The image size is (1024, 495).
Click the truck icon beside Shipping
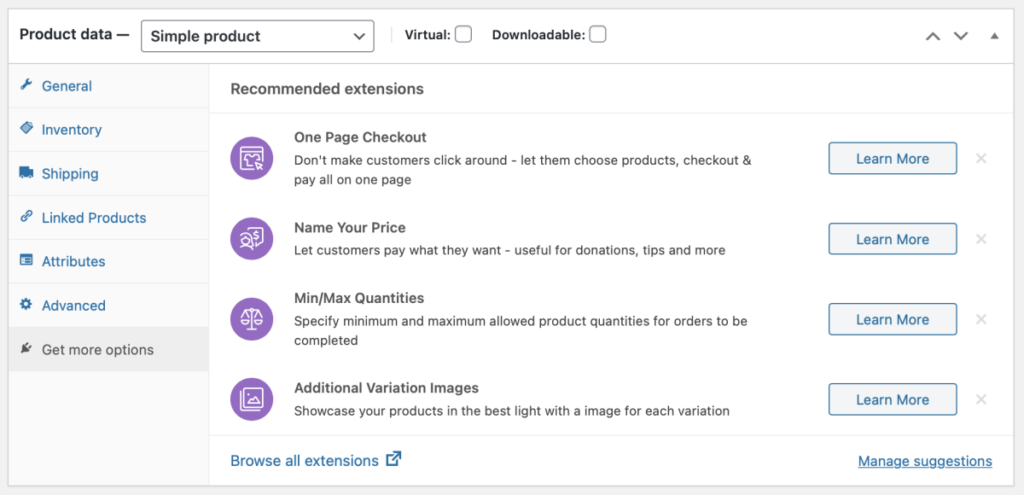click(x=26, y=172)
